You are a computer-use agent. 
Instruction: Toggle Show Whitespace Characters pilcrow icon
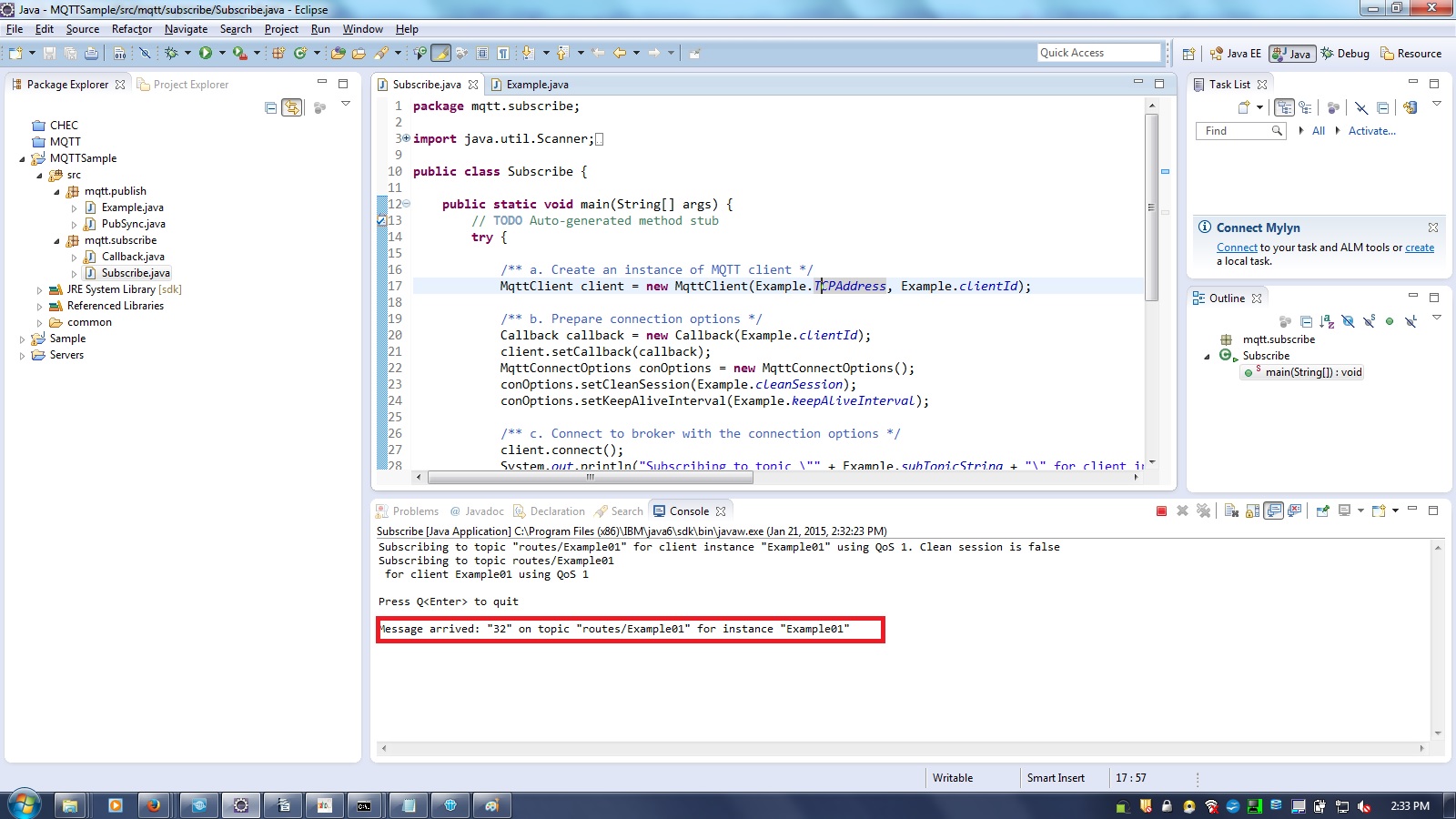(503, 54)
